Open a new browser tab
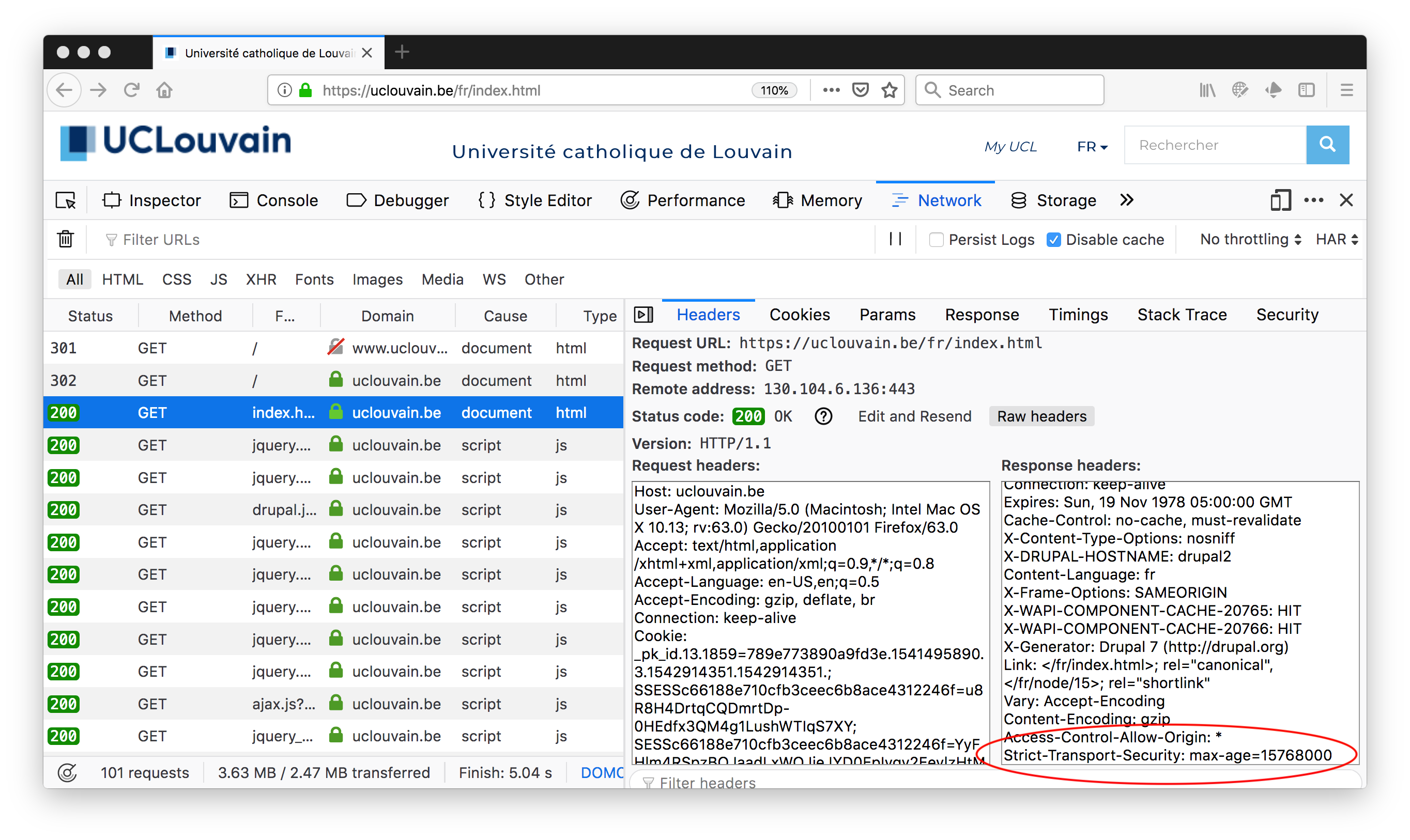Screen dimensions: 1410x840 pyautogui.click(x=402, y=52)
